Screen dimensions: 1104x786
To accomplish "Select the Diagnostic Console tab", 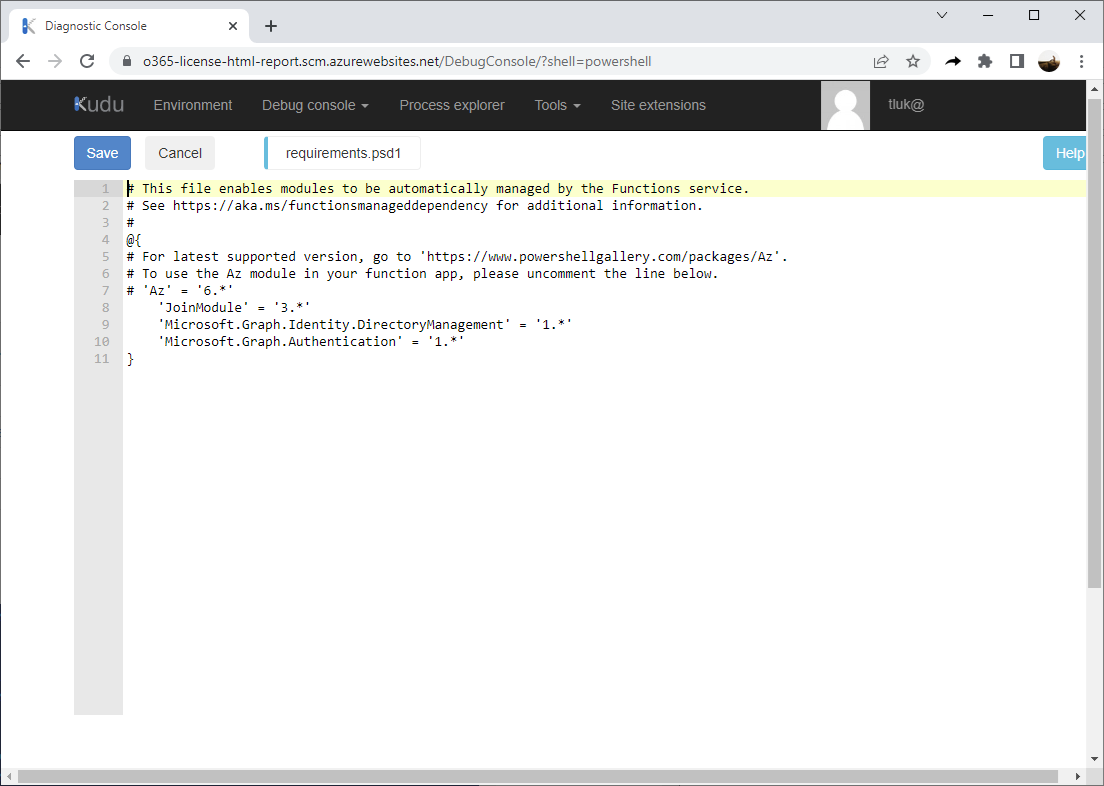I will [x=129, y=26].
